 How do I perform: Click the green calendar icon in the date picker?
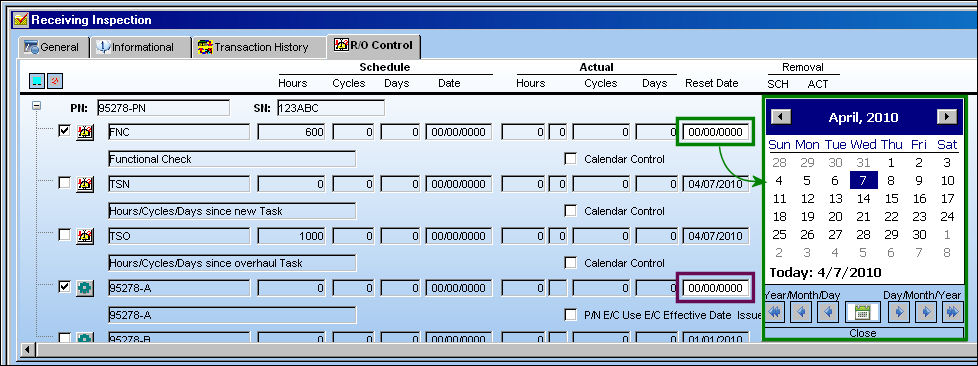tap(863, 312)
